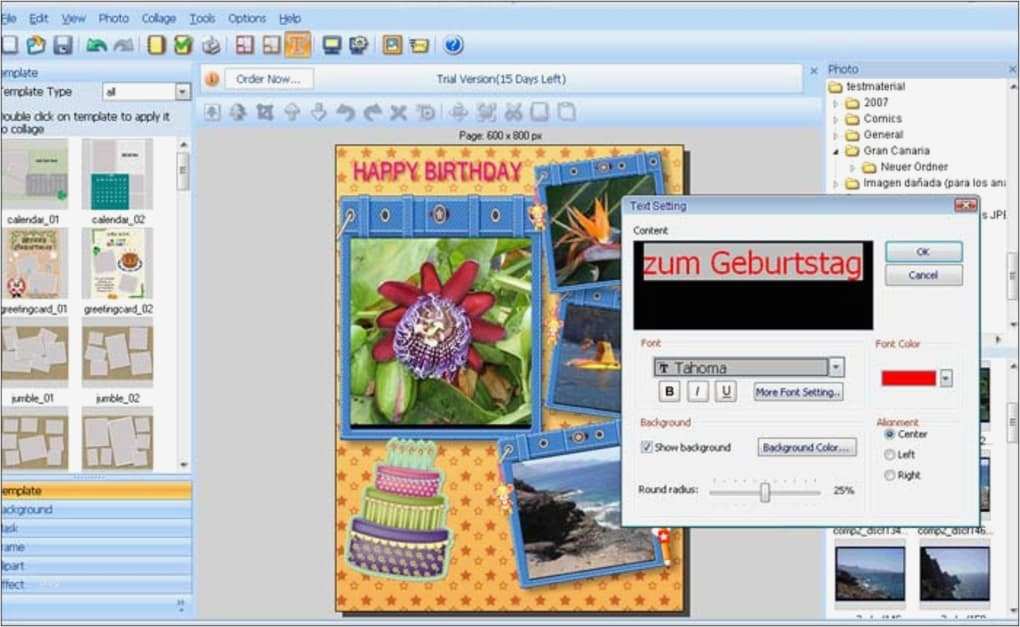The height and width of the screenshot is (627, 1020).
Task: Click the yellow page icon in main toolbar
Action: coord(156,45)
